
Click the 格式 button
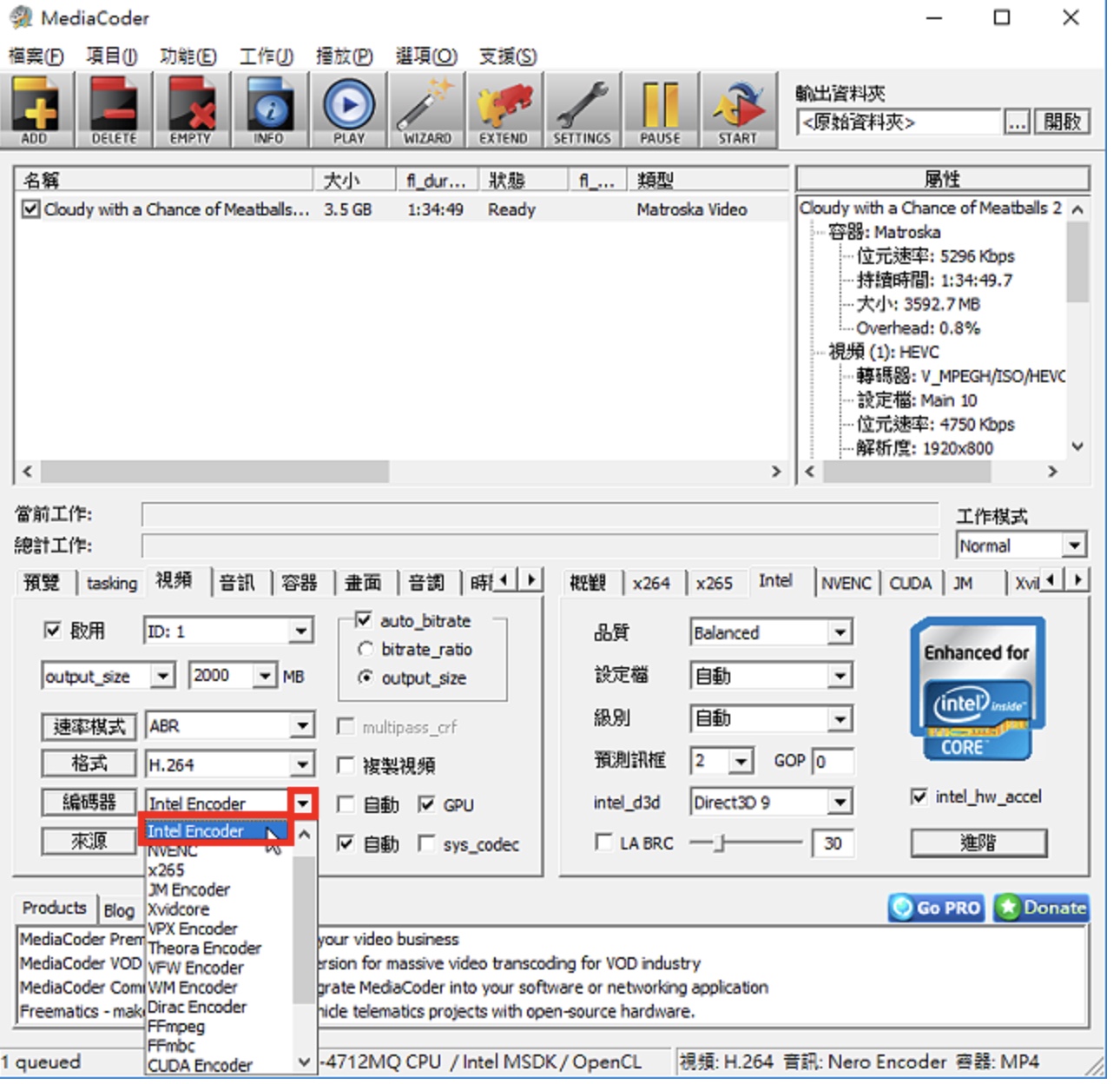(x=89, y=763)
